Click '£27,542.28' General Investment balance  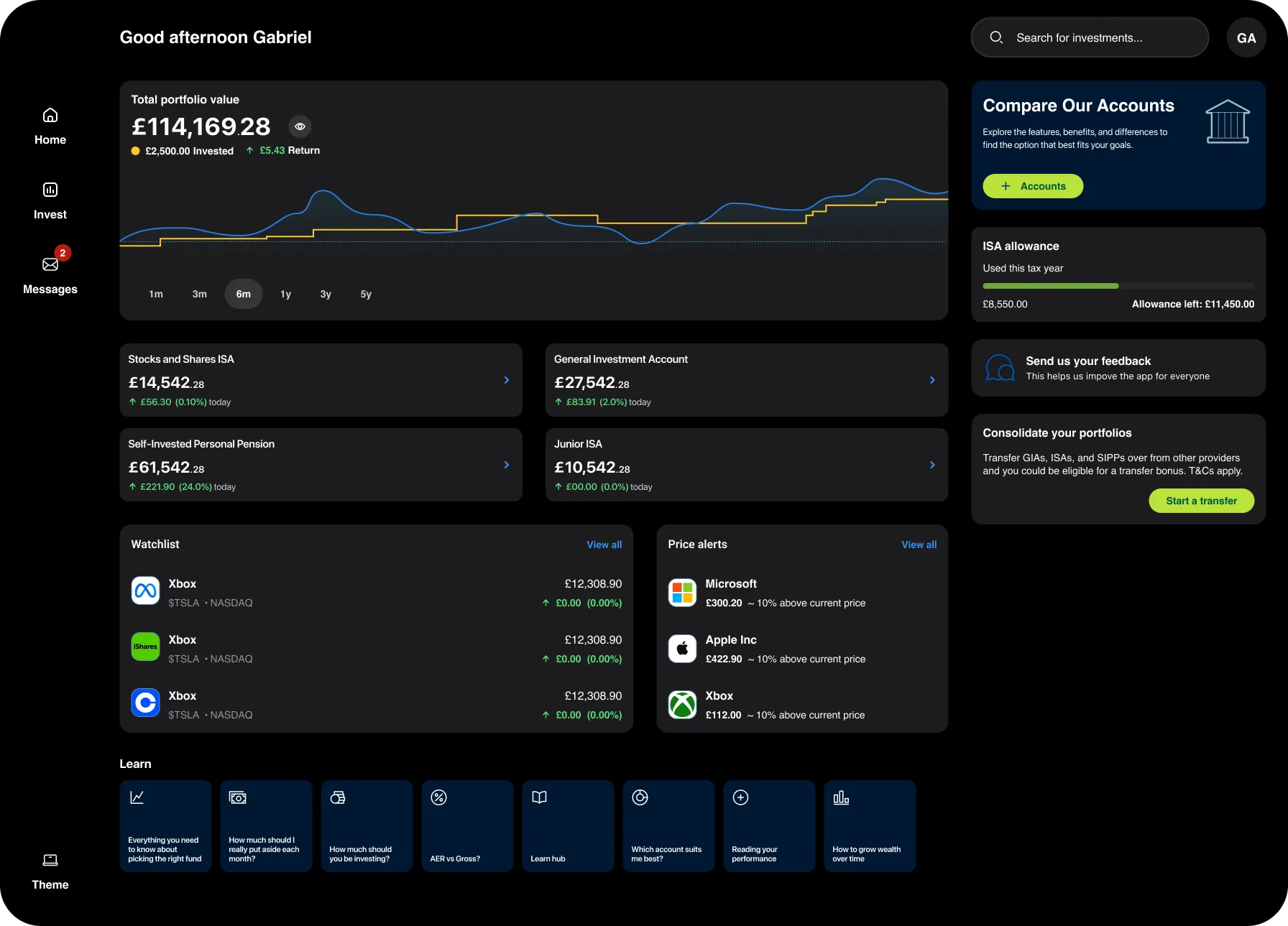point(592,382)
